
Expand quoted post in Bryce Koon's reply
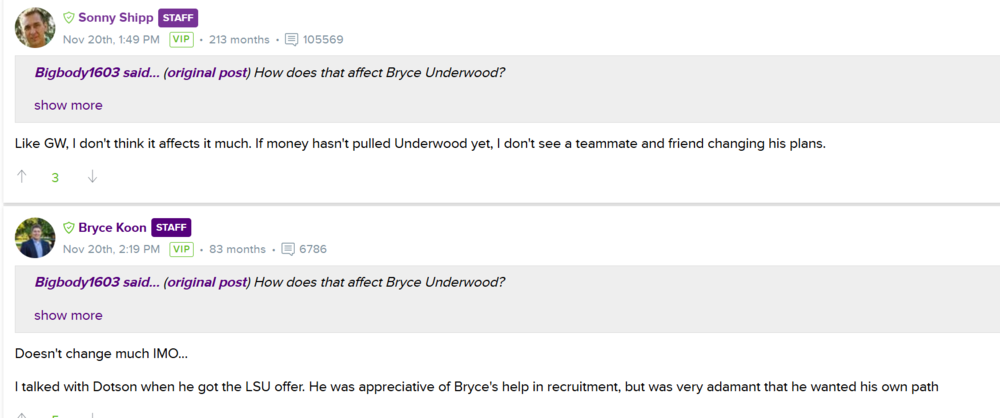68,315
